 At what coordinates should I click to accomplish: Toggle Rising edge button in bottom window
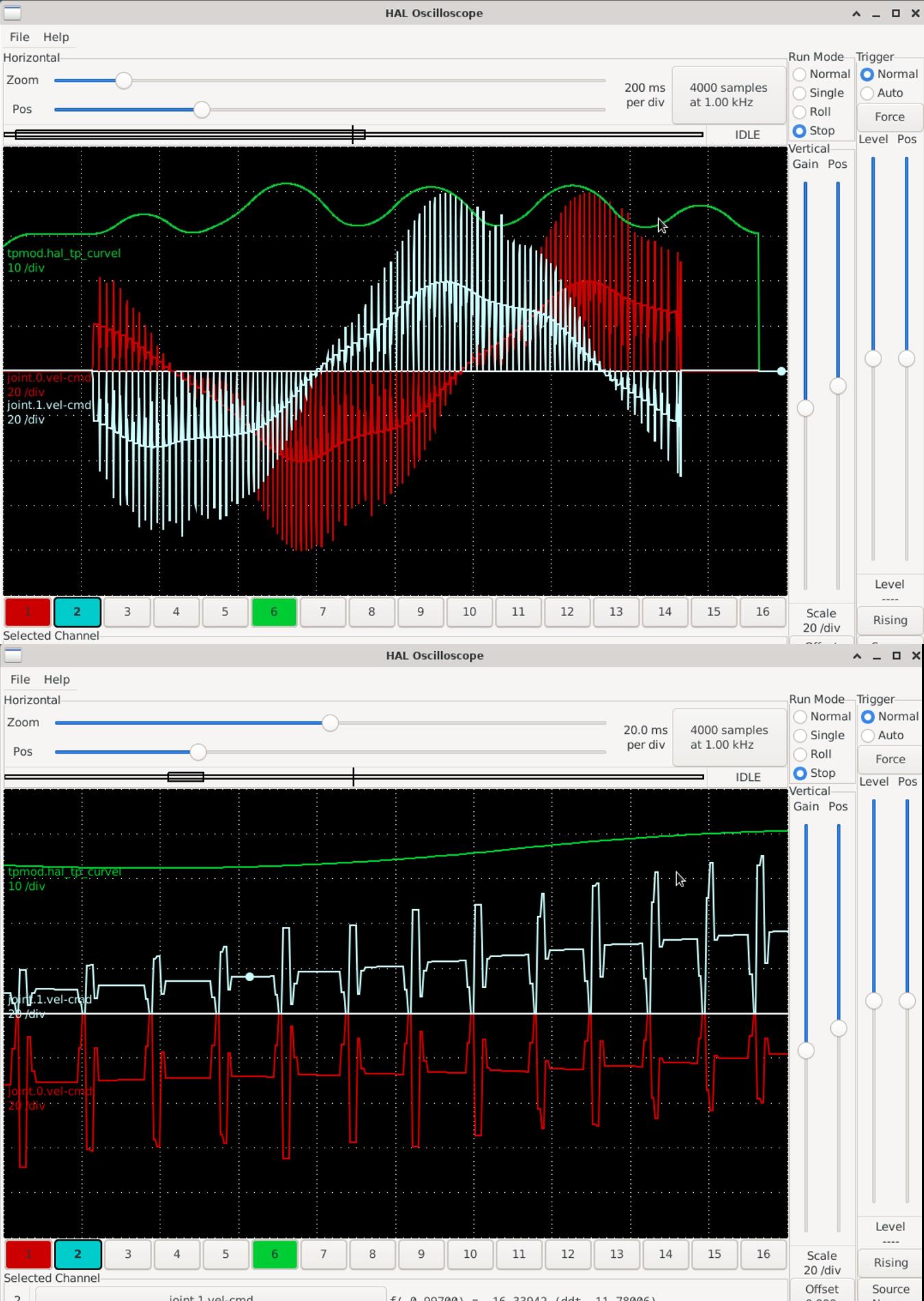tap(890, 1263)
